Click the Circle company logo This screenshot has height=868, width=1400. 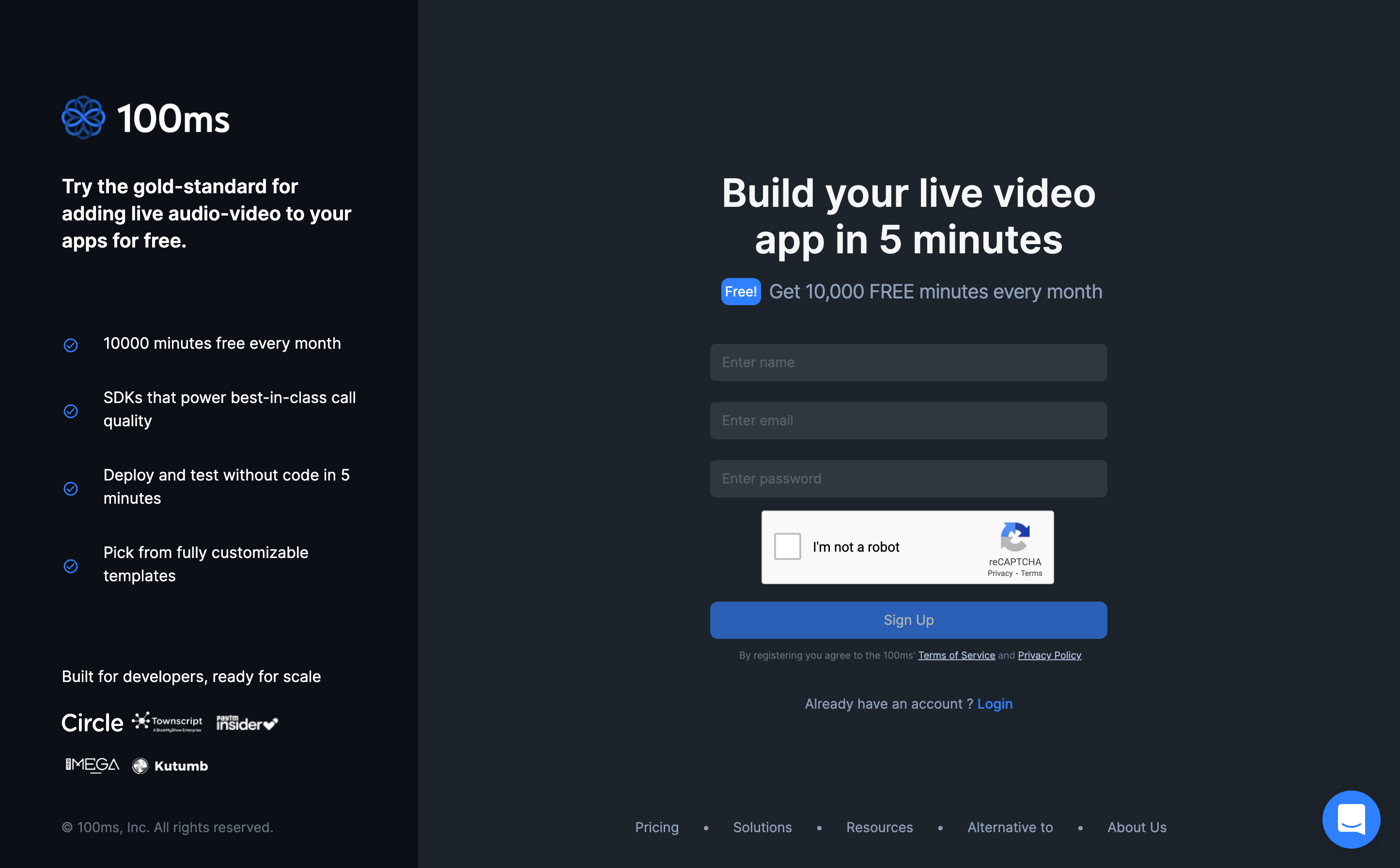(x=90, y=722)
